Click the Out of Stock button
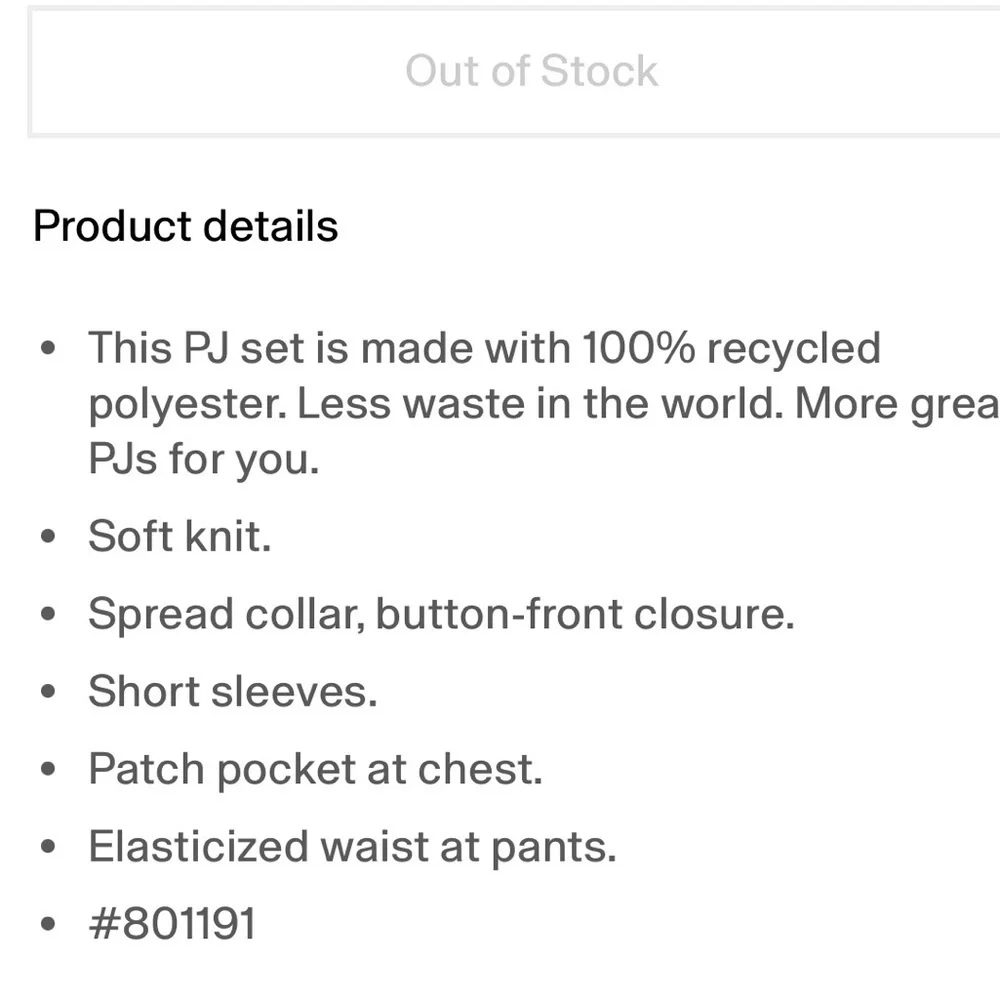Screen dimensions: 1000x1000 pos(514,71)
